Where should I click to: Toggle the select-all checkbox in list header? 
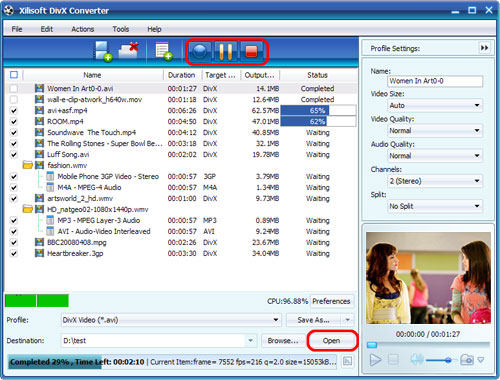[14, 75]
